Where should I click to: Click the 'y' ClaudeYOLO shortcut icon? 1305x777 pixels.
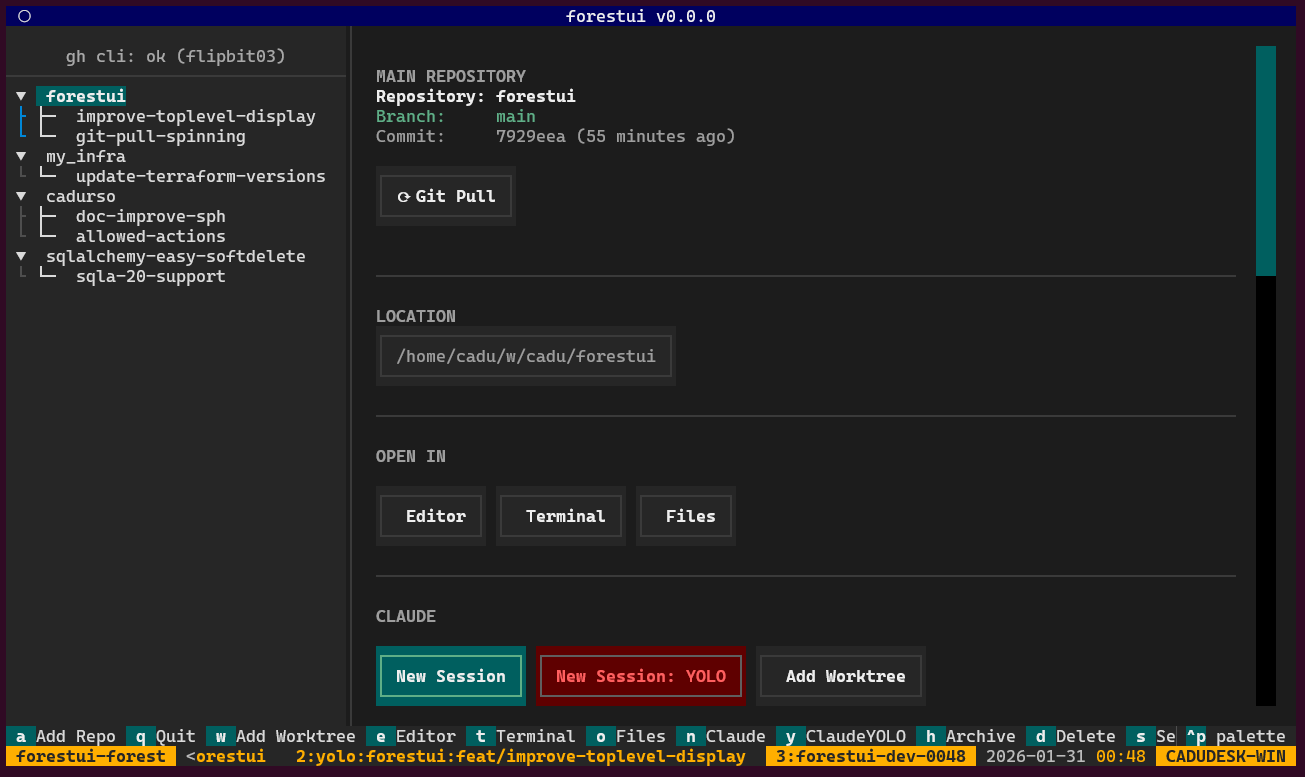[789, 736]
